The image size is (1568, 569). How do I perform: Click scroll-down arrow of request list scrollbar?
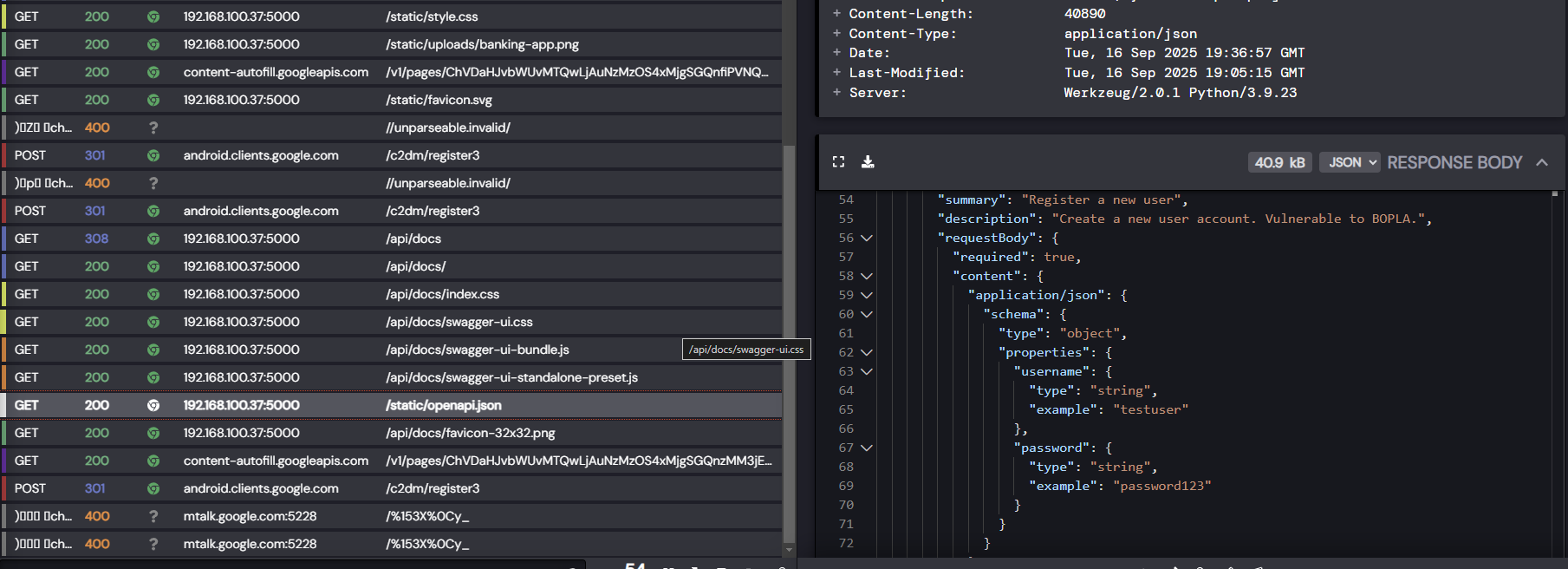click(x=789, y=550)
